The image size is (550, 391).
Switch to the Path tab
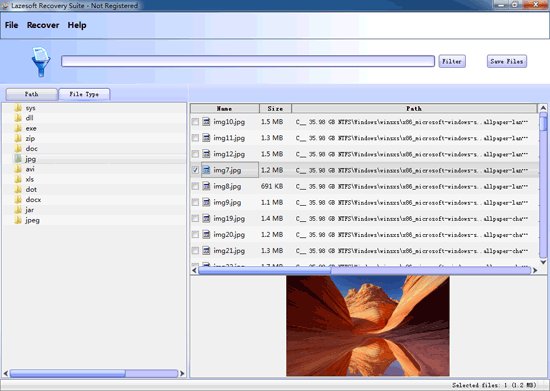coord(32,94)
